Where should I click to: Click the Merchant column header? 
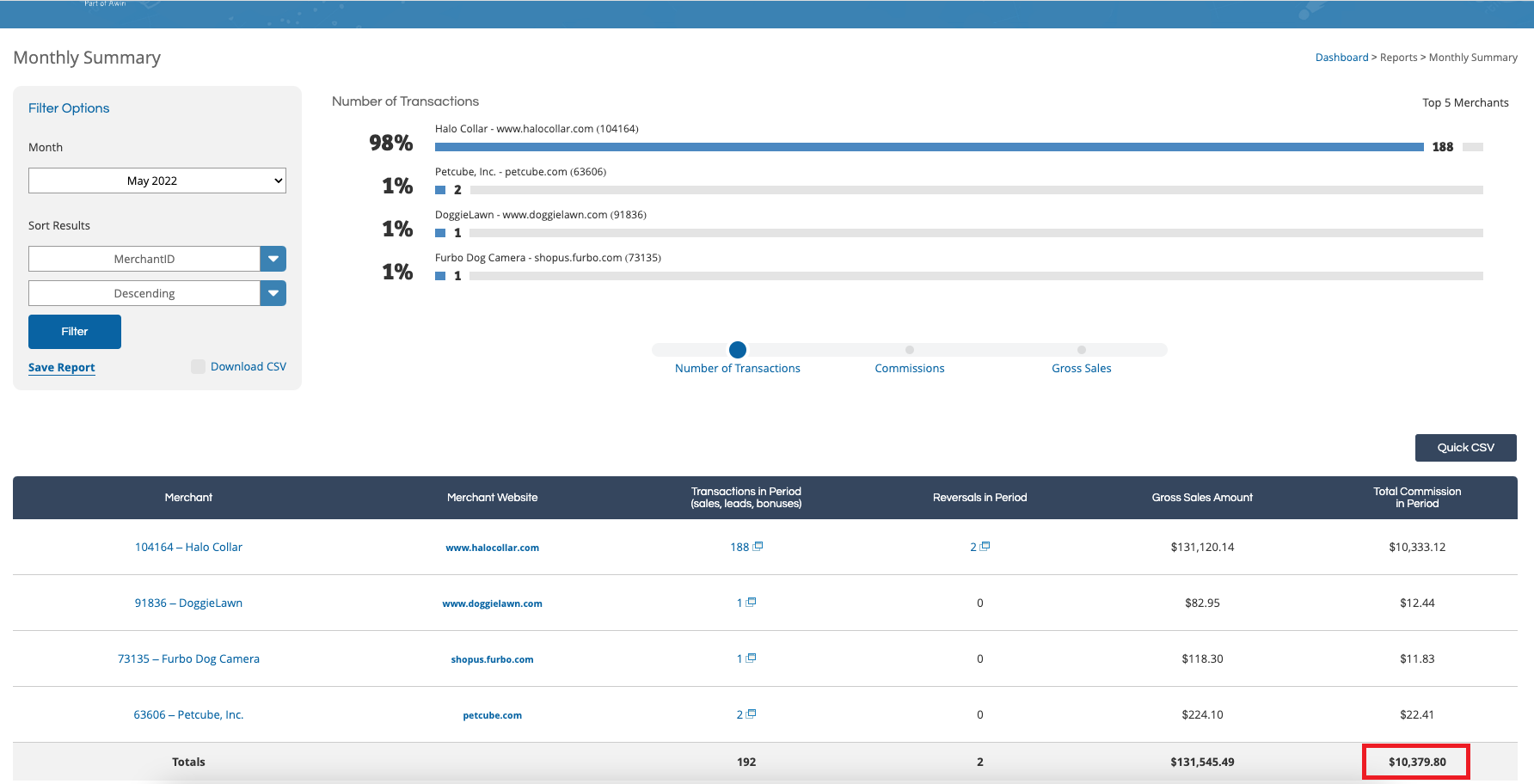pyautogui.click(x=188, y=498)
